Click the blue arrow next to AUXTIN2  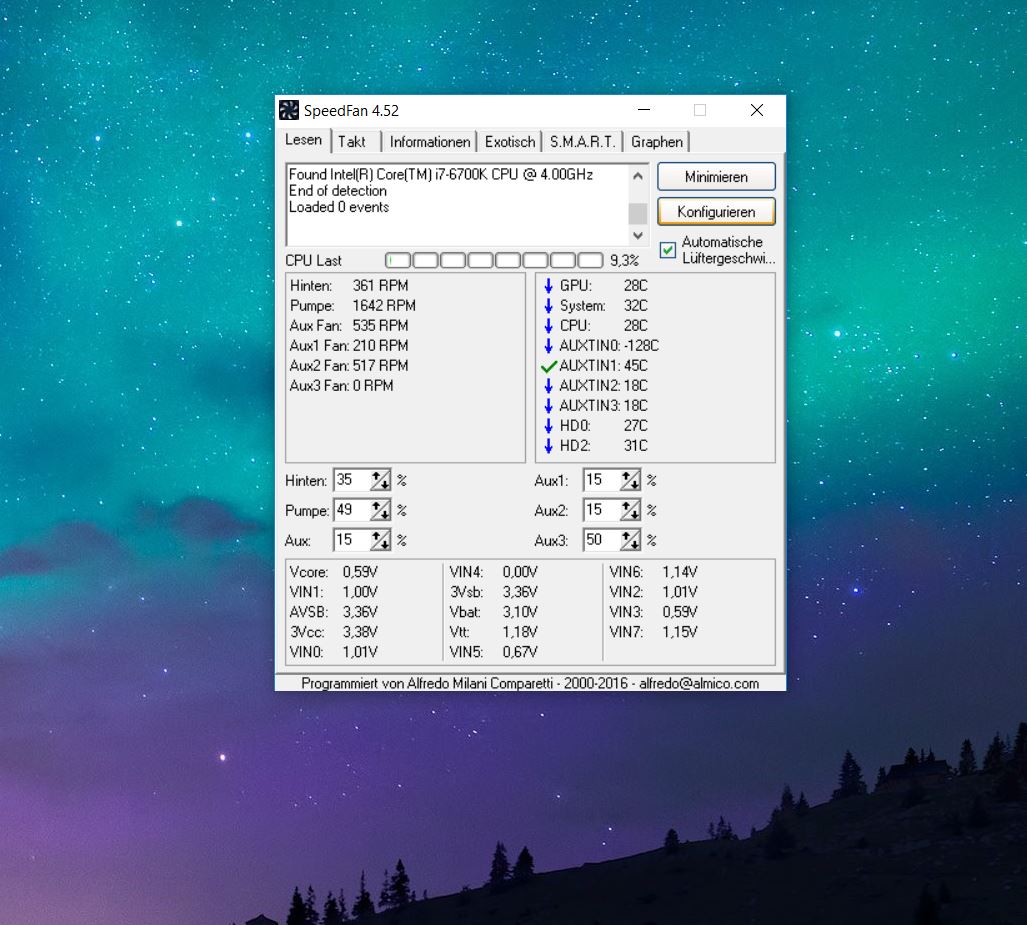(x=549, y=386)
